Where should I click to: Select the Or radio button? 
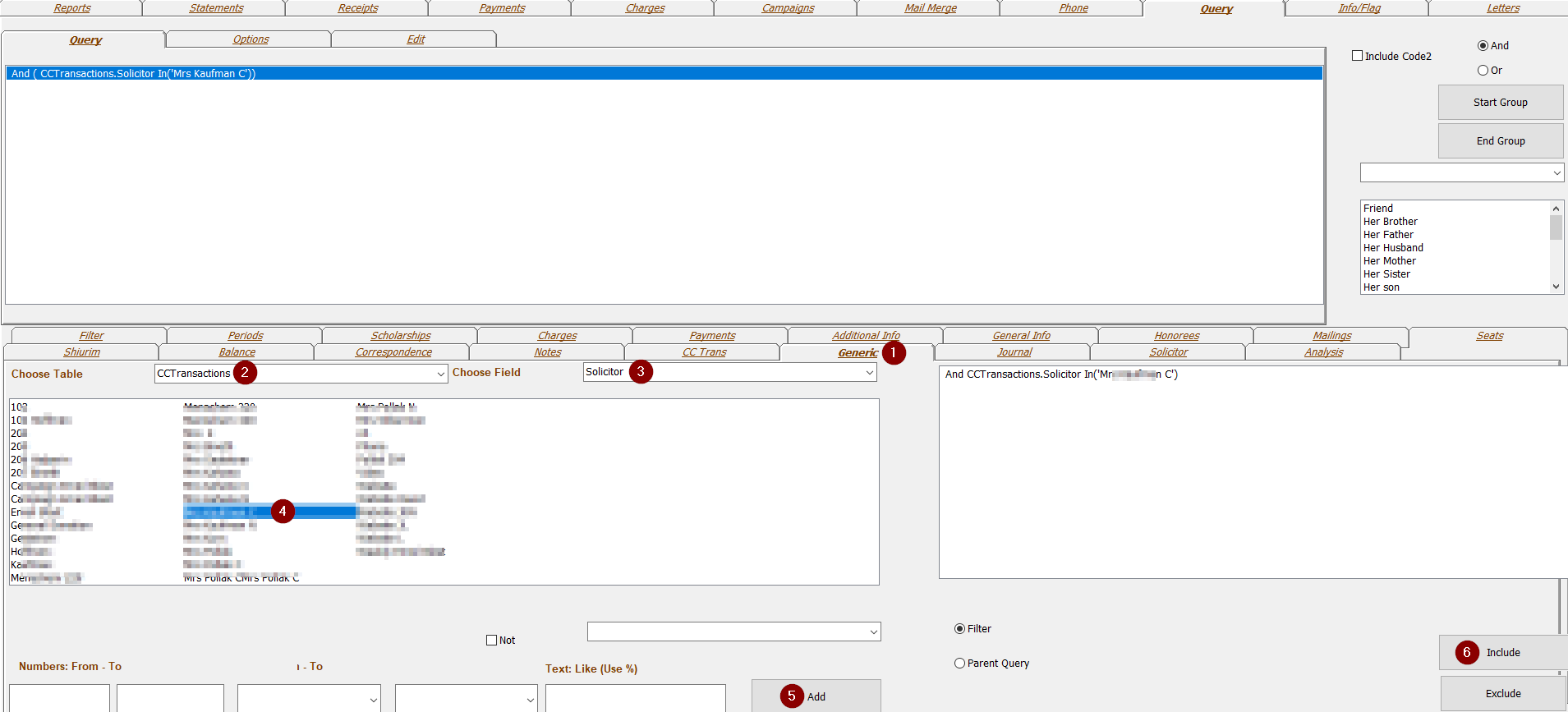(1483, 71)
